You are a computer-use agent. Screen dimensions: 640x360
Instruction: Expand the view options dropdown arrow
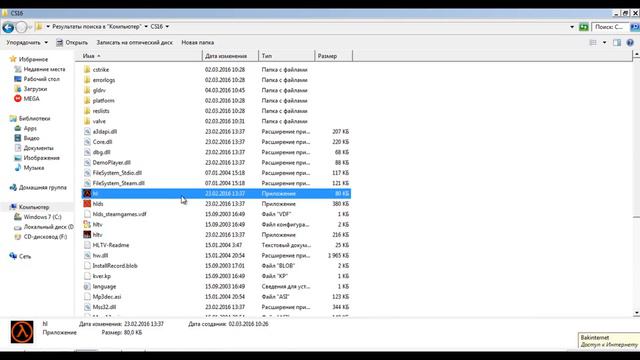point(604,42)
